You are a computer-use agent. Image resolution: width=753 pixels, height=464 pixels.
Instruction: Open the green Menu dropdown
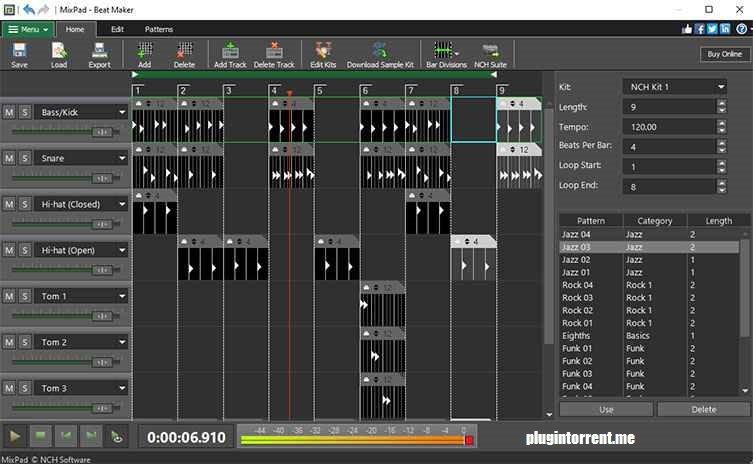coord(28,29)
